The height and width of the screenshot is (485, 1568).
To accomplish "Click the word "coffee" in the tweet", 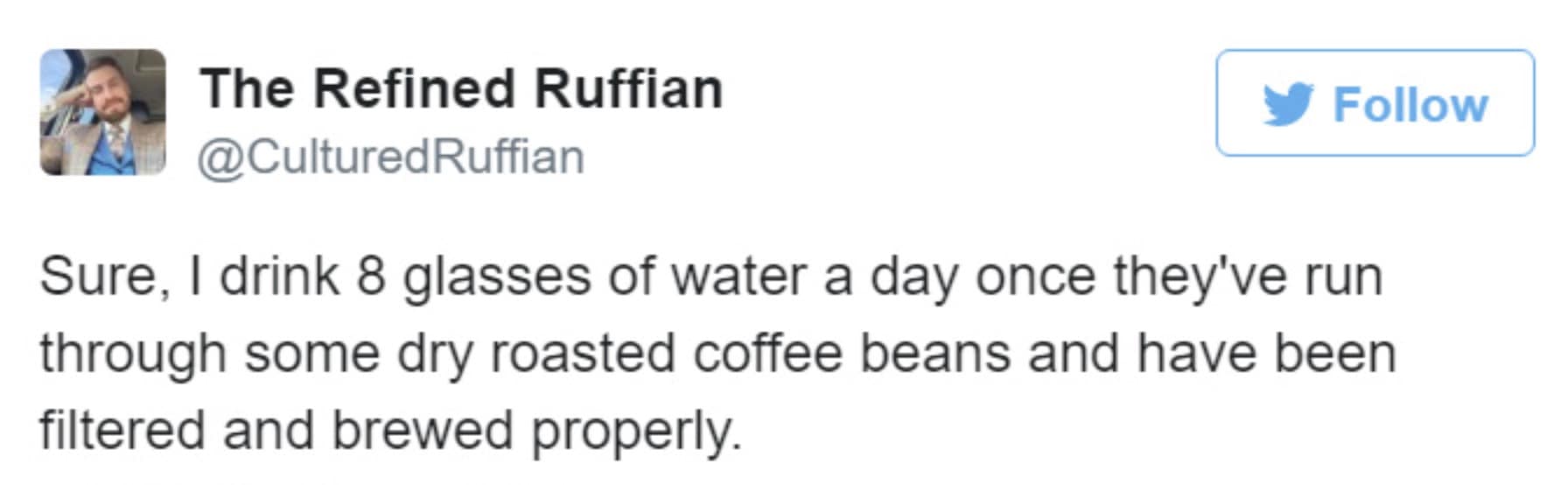I will (768, 354).
